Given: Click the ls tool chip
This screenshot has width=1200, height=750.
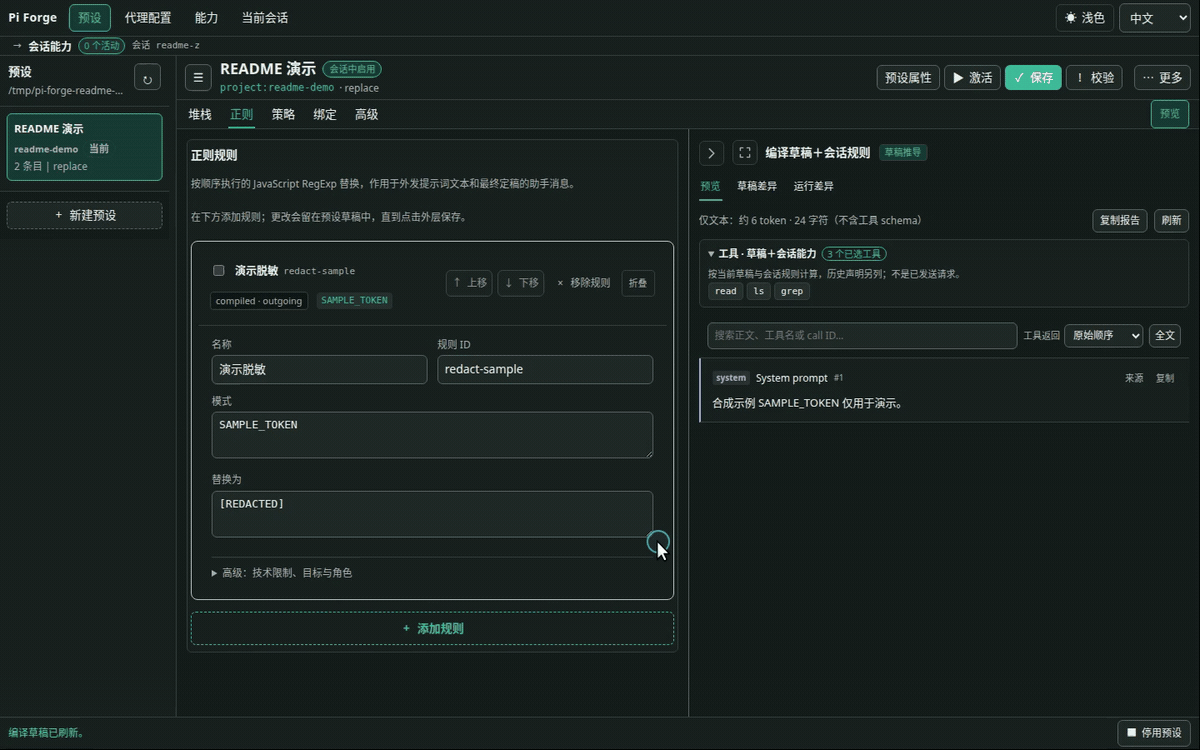Looking at the screenshot, I should [759, 291].
